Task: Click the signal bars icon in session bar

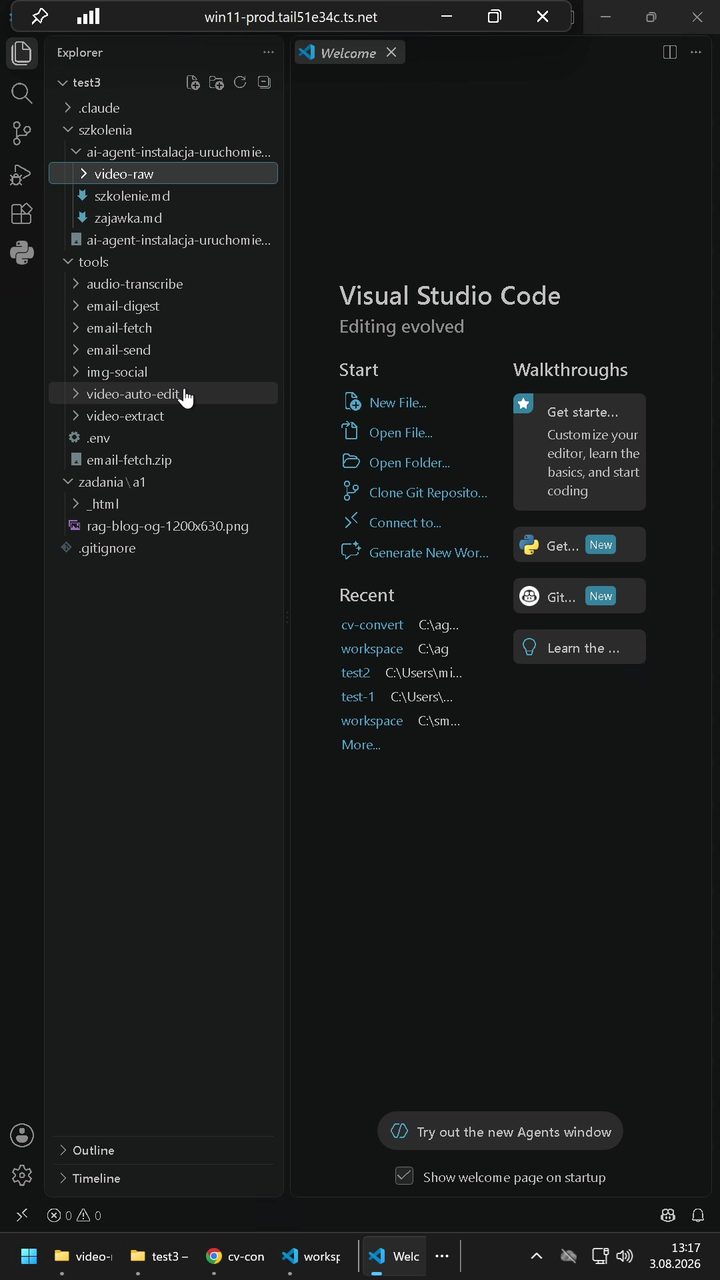Action: click(x=88, y=16)
